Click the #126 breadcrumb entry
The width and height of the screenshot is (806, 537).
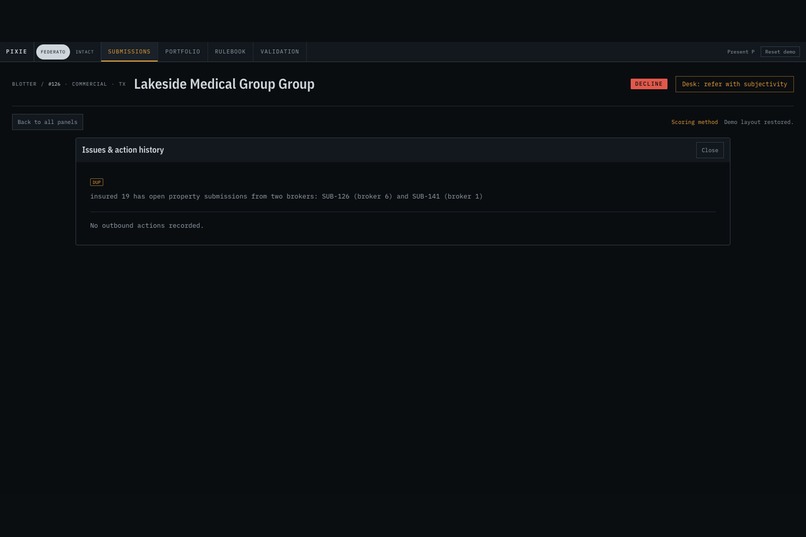point(54,84)
